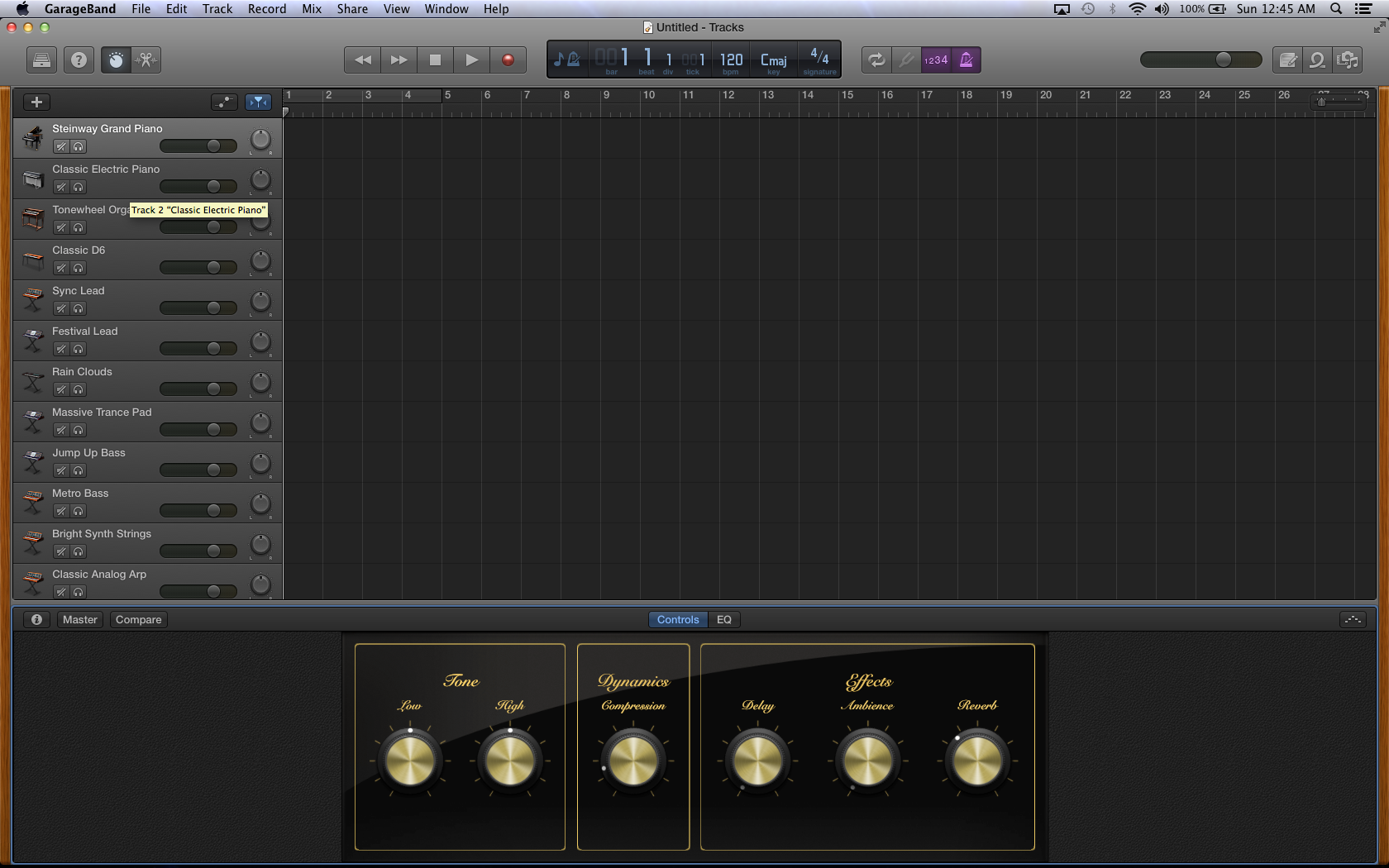Open the Quick Help question mark button

click(79, 60)
